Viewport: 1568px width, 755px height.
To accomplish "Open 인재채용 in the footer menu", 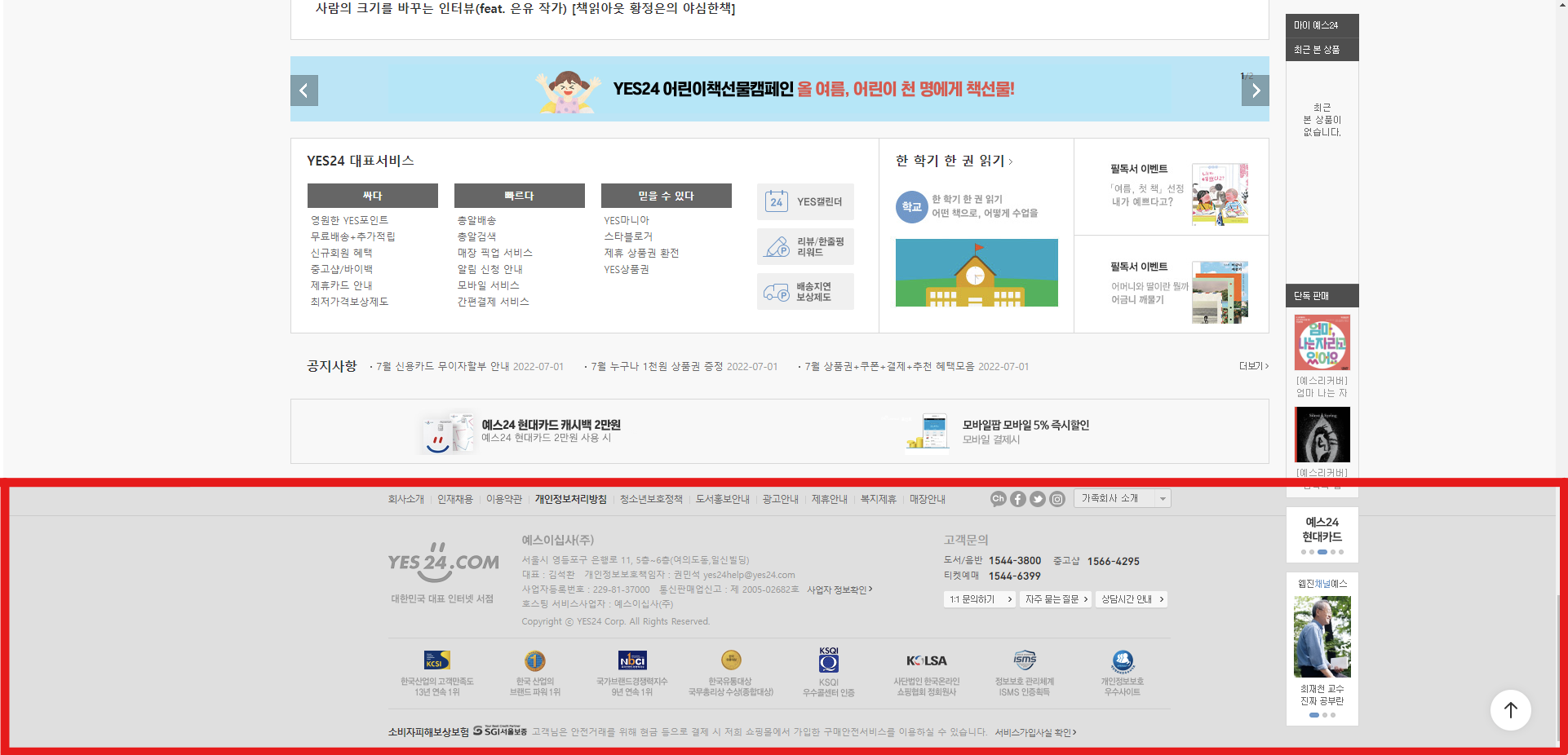I will [455, 499].
